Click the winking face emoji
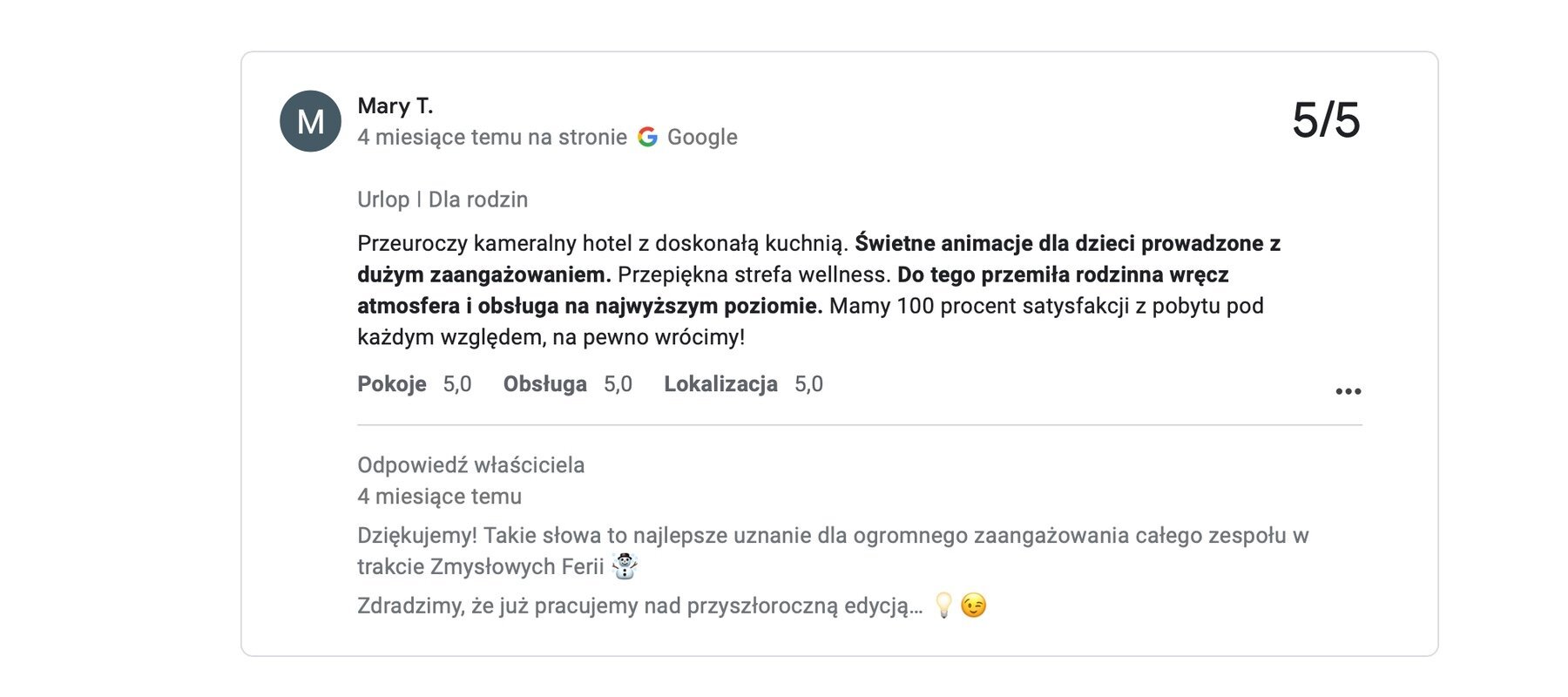 [974, 605]
